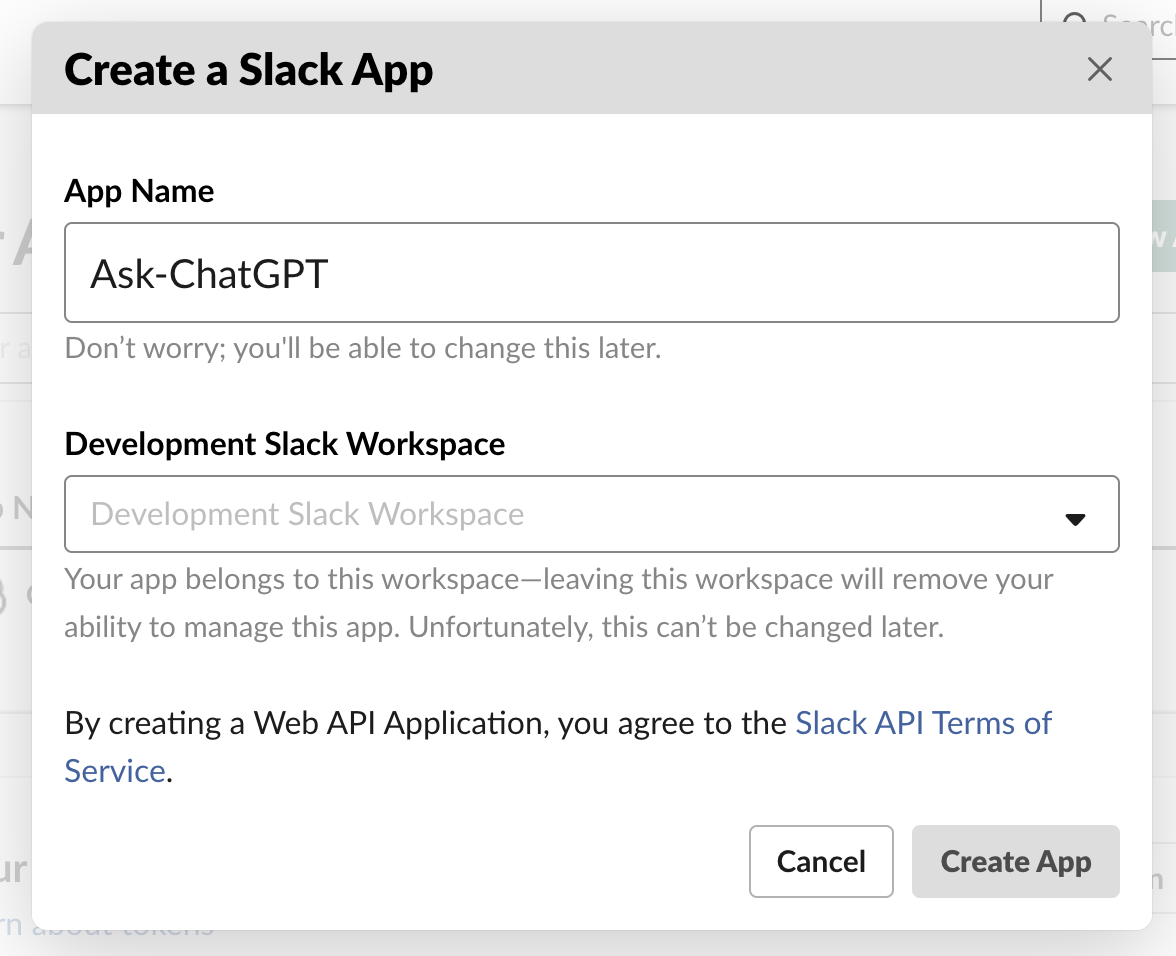The image size is (1176, 956).
Task: Click the search magnifier icon behind the dialog
Action: [1075, 22]
